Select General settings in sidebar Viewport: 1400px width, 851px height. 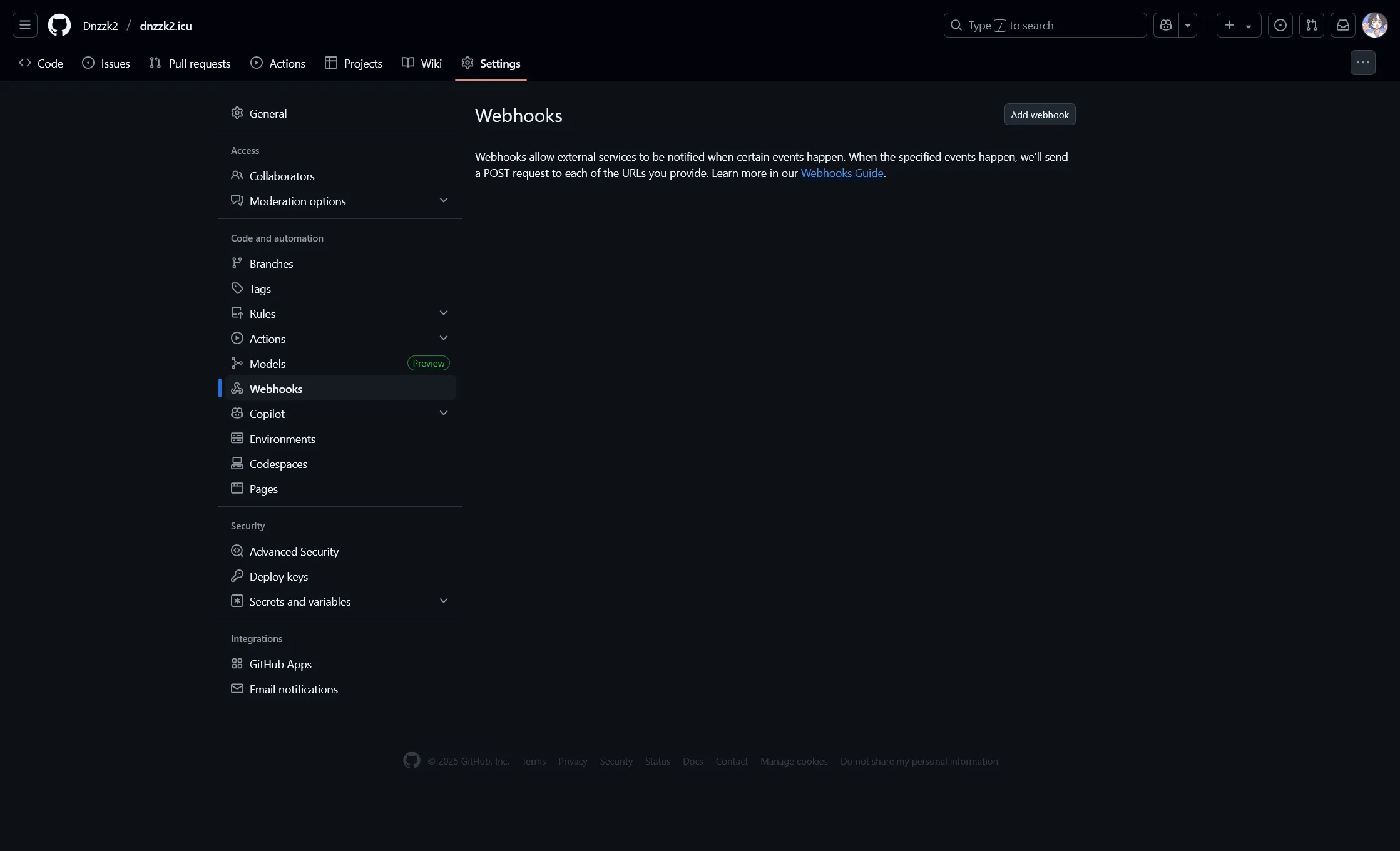[x=268, y=113]
